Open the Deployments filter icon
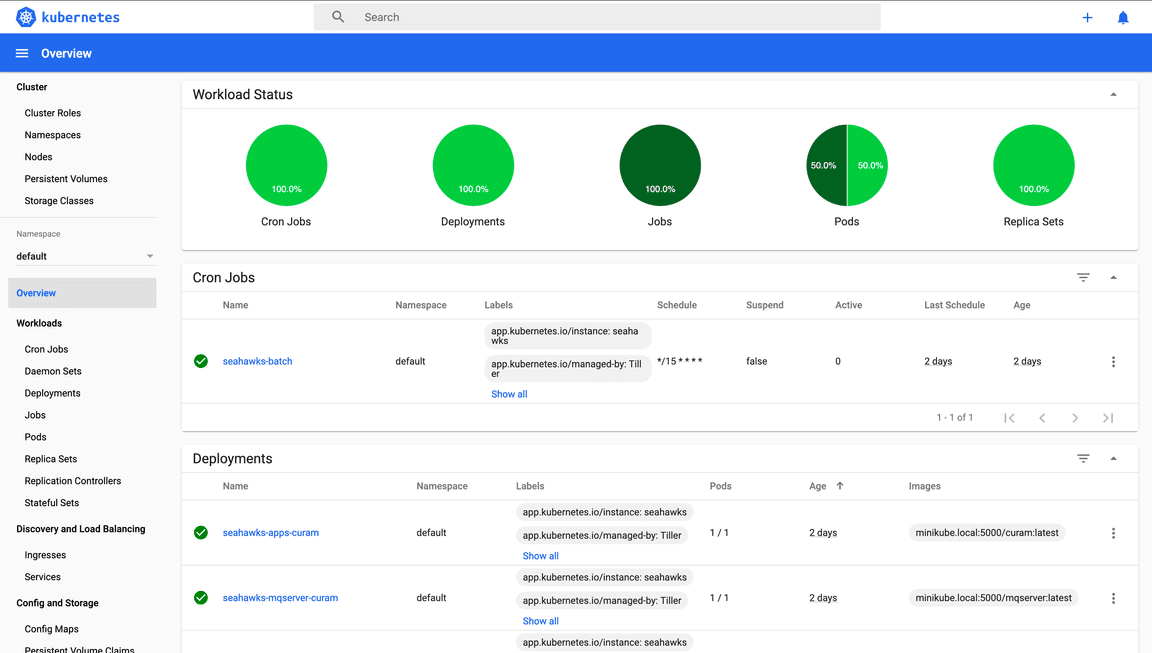The image size is (1152, 653). pyautogui.click(x=1083, y=458)
